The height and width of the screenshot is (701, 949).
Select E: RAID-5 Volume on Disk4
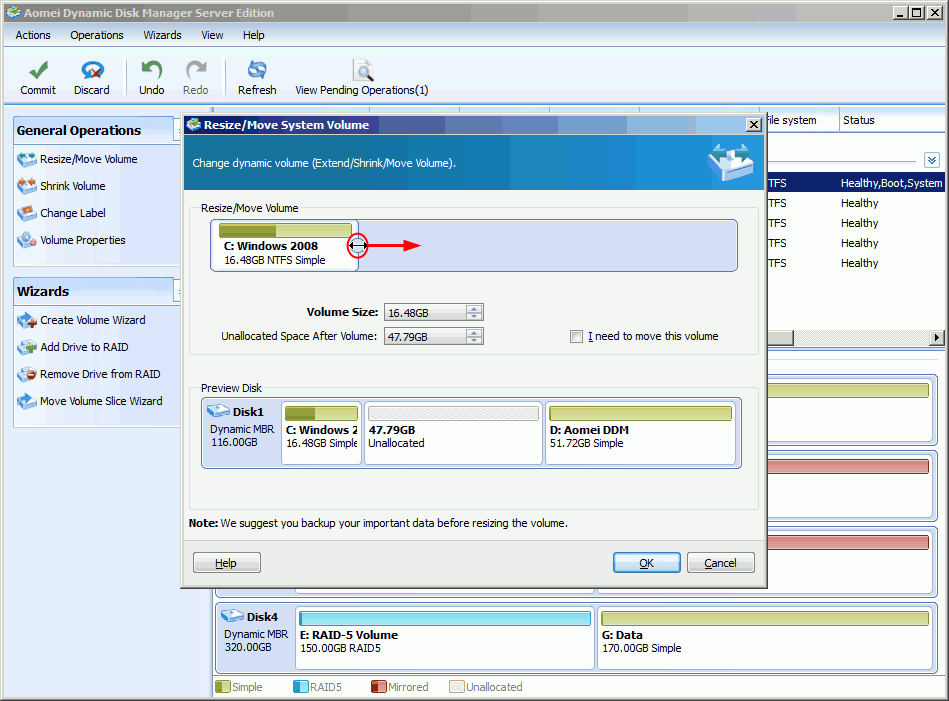(x=445, y=639)
